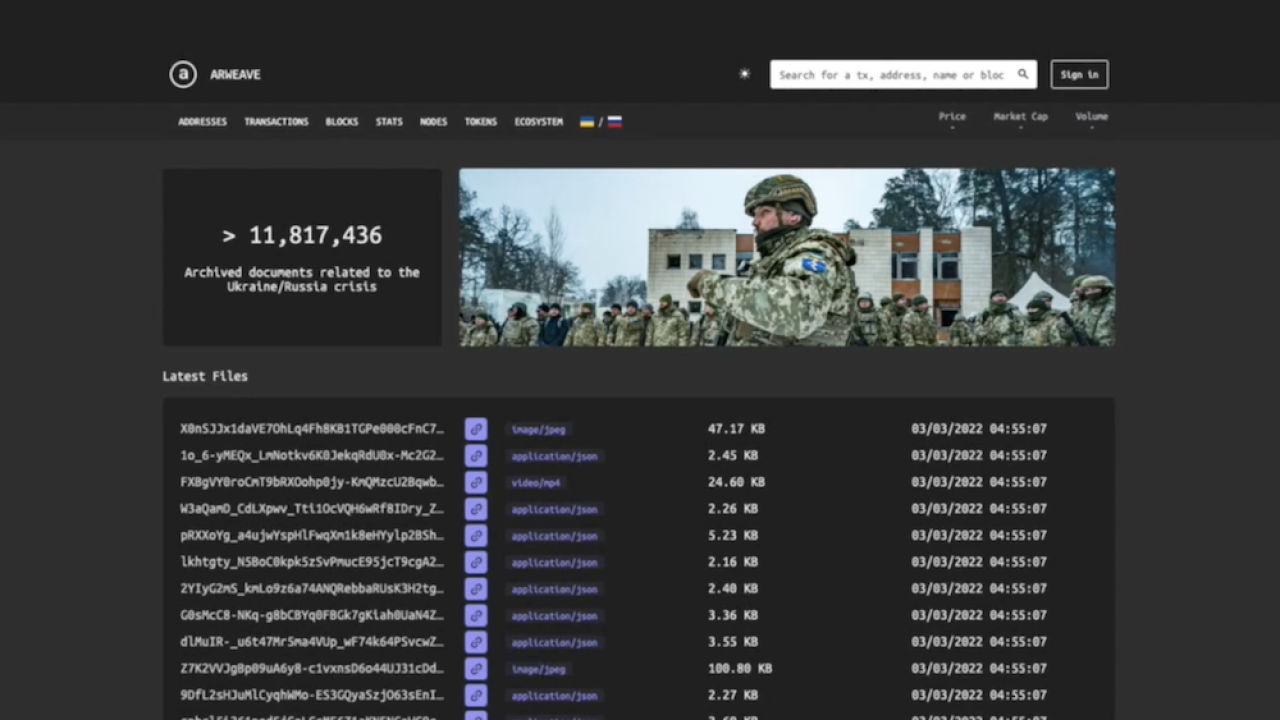Click the Russia flag icon in the navbar
The width and height of the screenshot is (1280, 720).
615,122
